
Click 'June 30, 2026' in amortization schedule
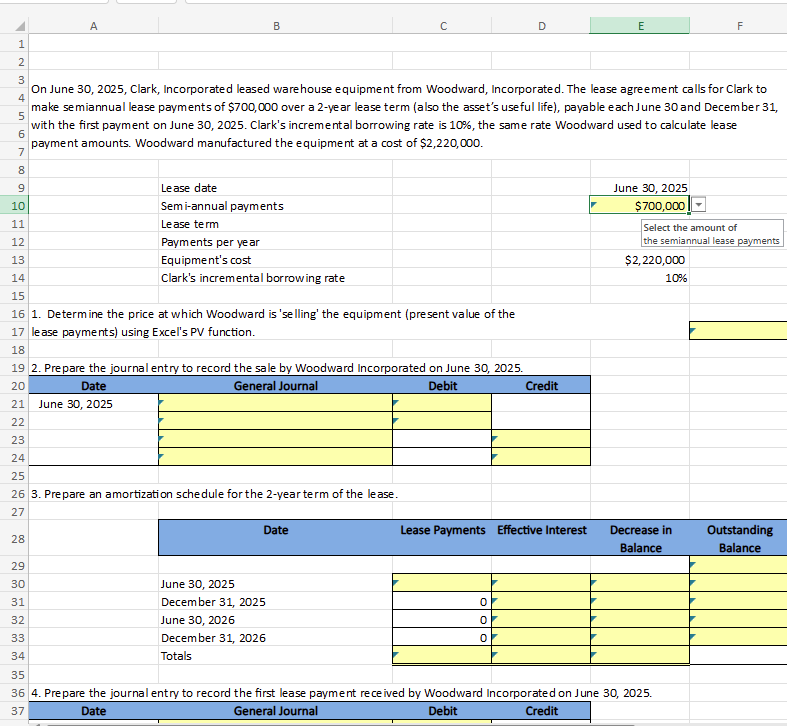pos(197,620)
